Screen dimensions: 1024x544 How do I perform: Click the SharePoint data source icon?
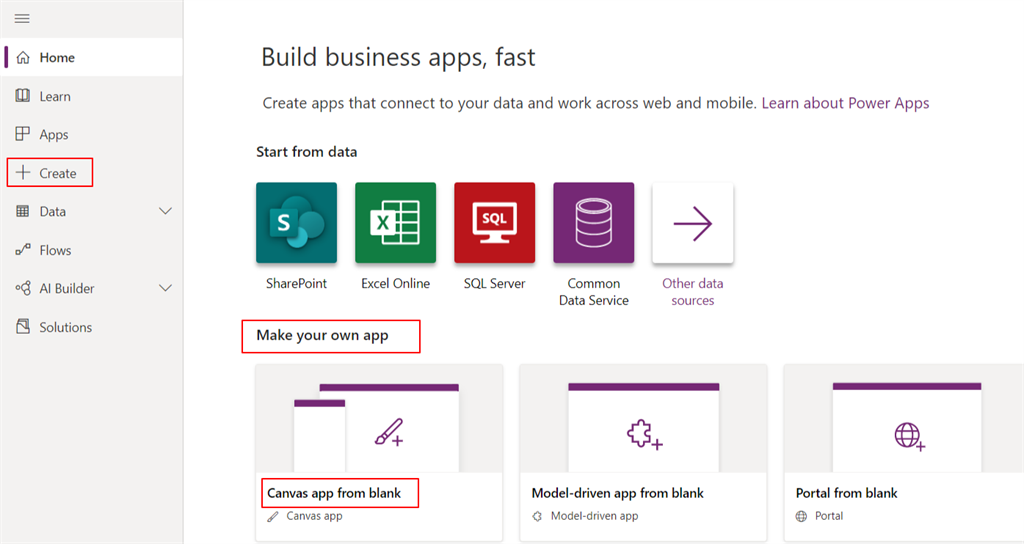click(296, 223)
